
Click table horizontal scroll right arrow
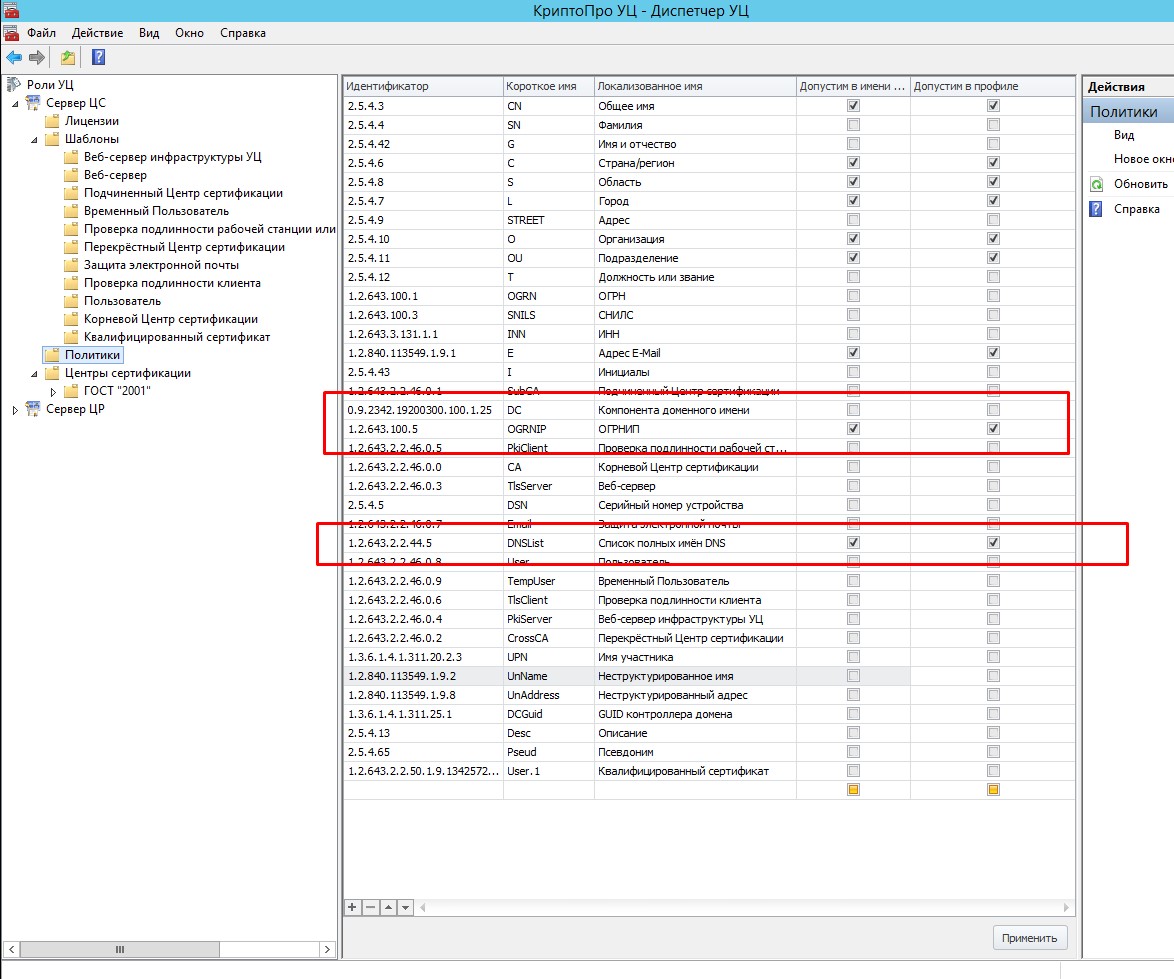(1067, 907)
